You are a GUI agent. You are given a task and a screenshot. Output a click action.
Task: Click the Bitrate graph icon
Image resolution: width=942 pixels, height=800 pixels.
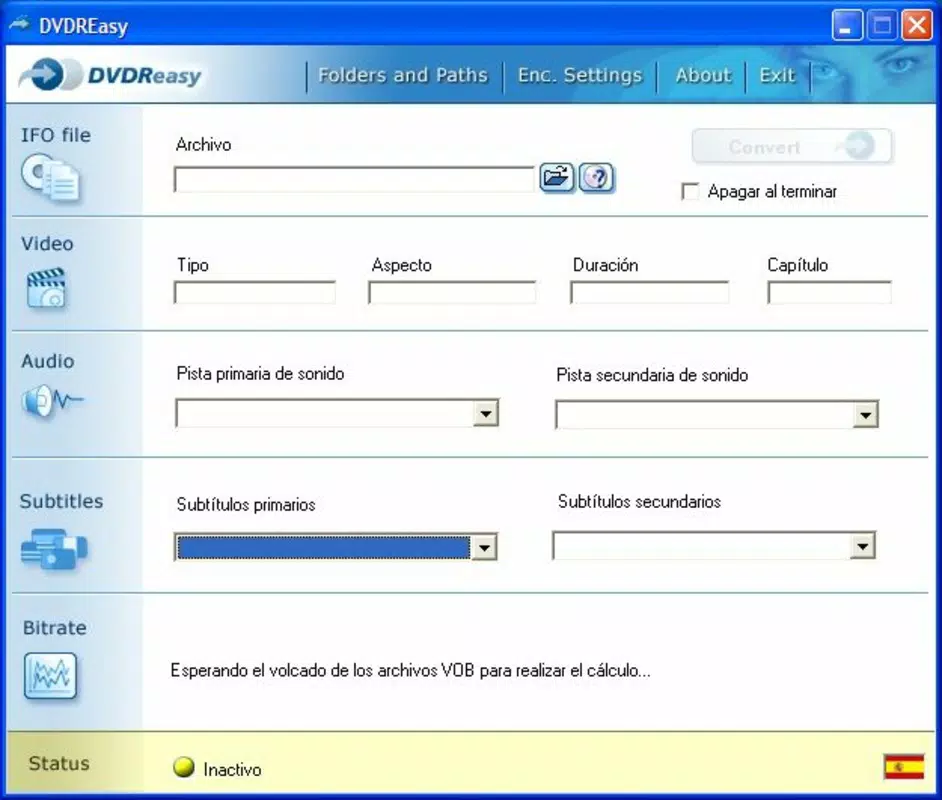50,676
